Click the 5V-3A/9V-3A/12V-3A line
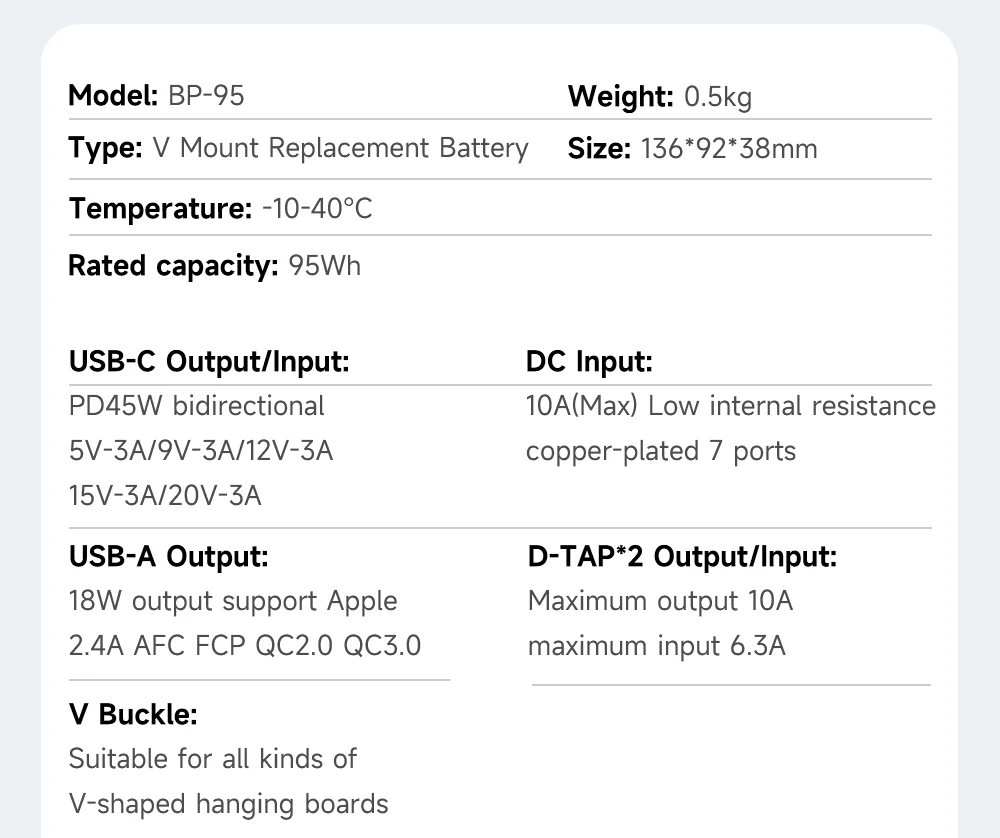The height and width of the screenshot is (838, 1000). point(200,451)
